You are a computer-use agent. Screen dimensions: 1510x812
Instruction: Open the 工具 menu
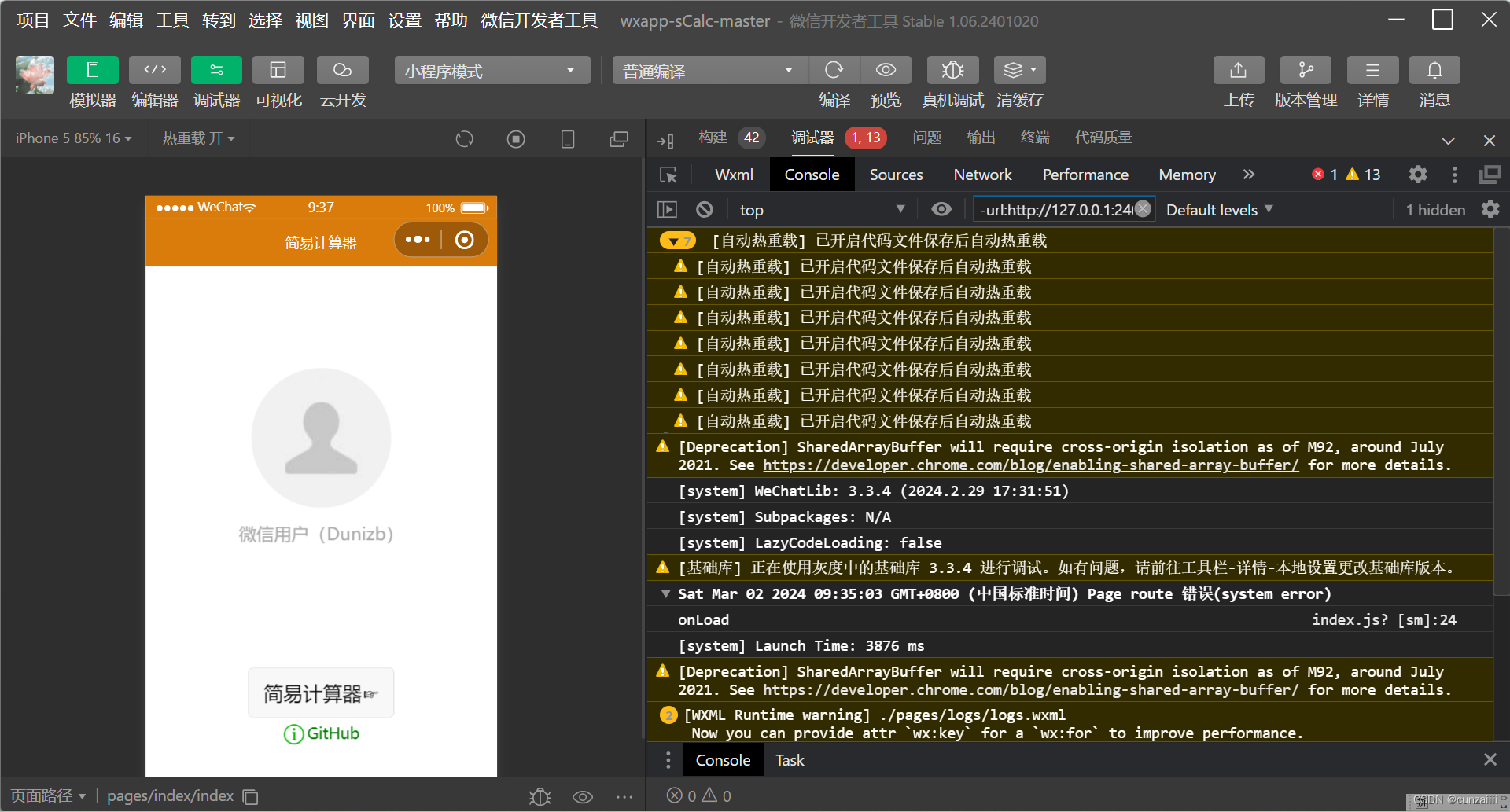172,20
